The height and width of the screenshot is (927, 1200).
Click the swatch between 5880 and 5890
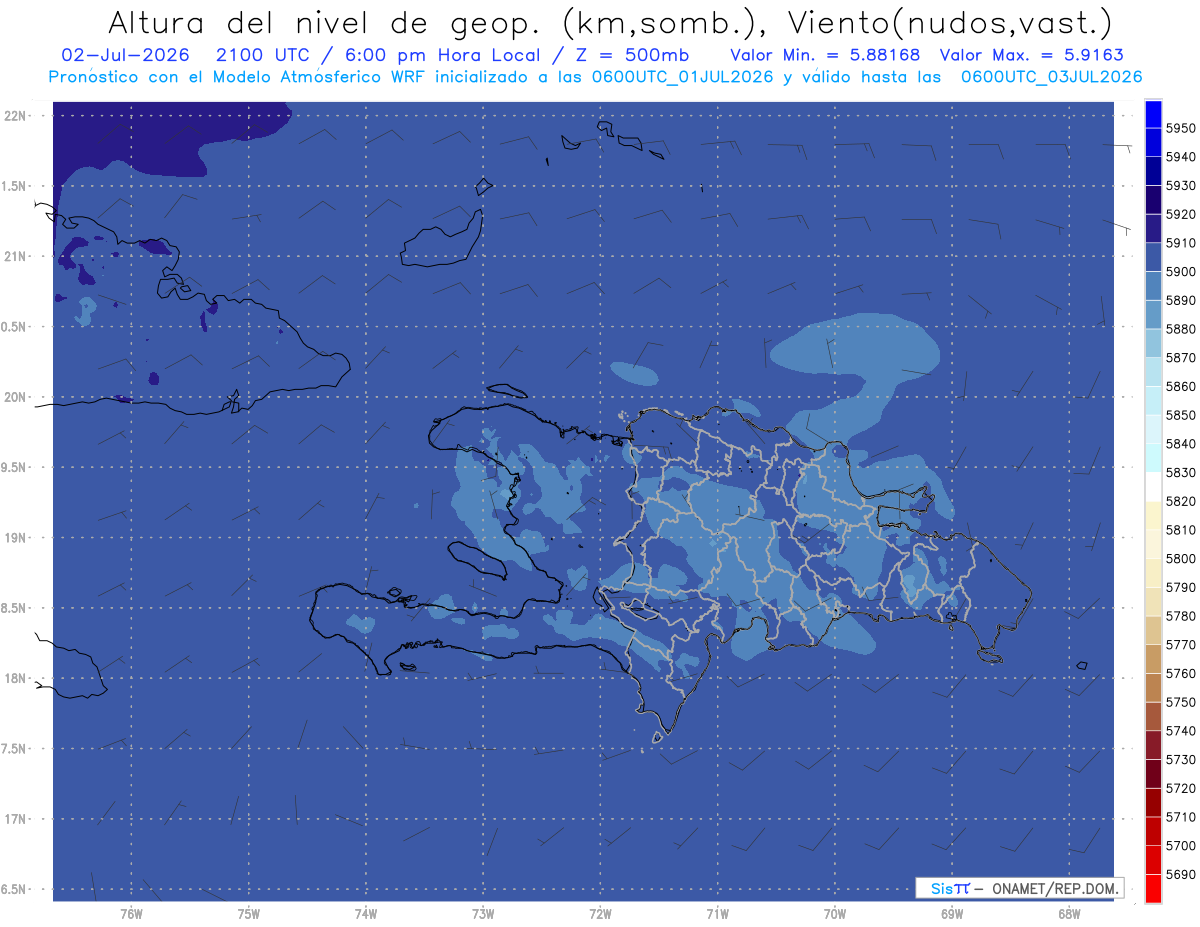pos(1153,315)
